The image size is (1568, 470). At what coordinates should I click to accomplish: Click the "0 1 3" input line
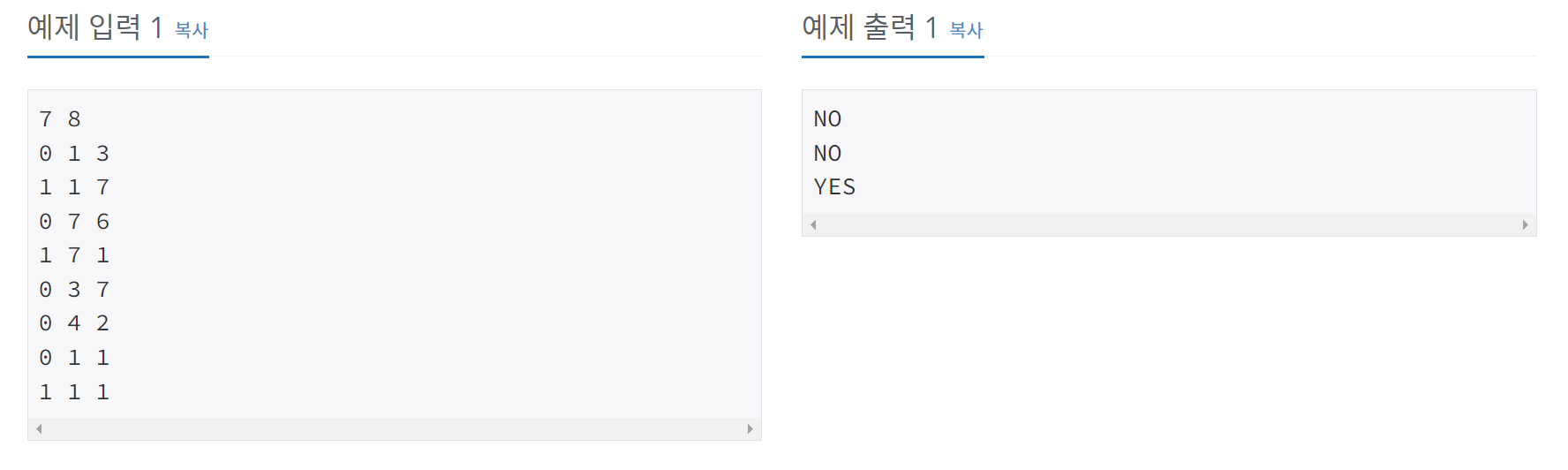pos(74,154)
